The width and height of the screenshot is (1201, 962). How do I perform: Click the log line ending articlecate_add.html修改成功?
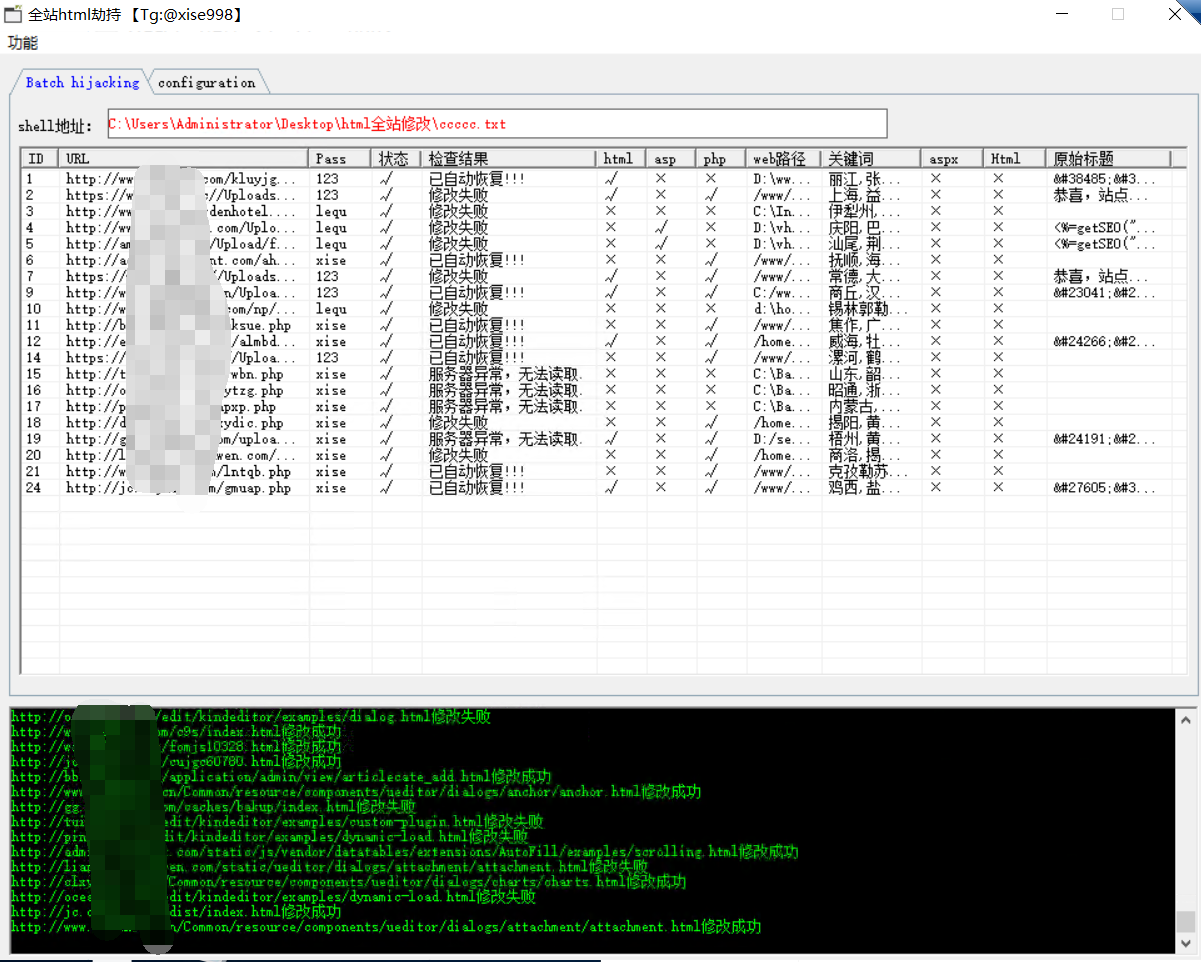tap(280, 777)
